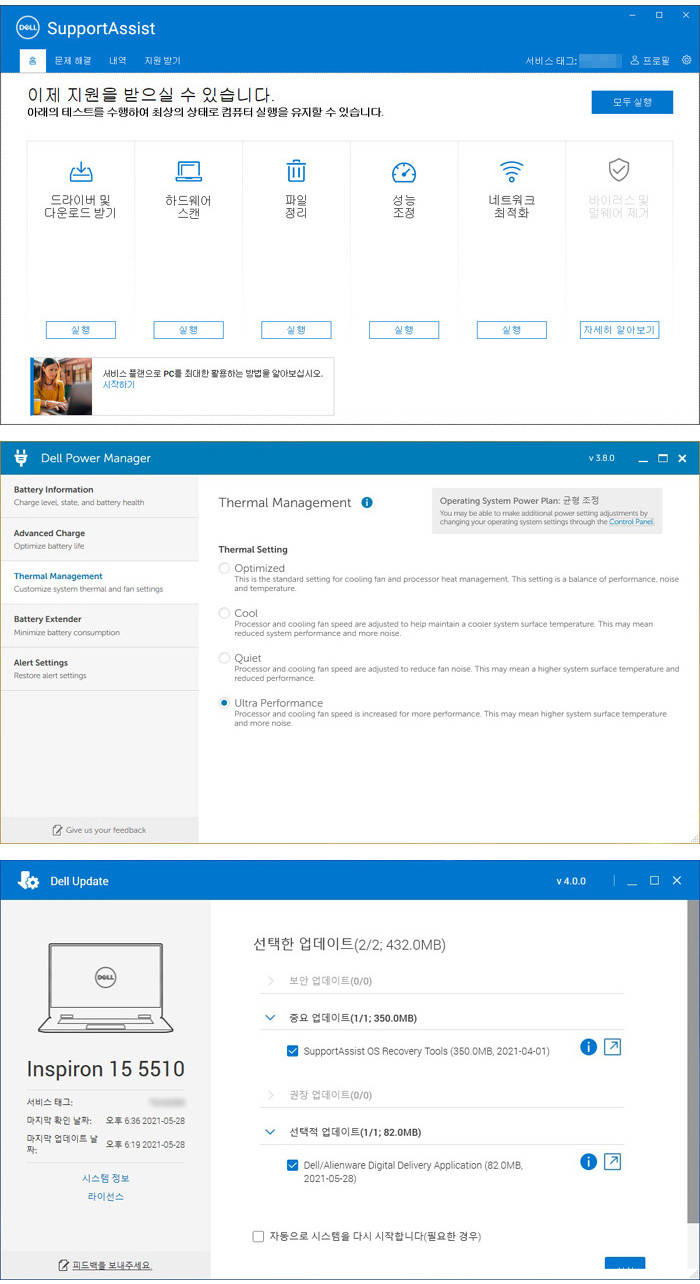Click the performance tuning gauge icon
Viewport: 700px width, 1284px height.
pos(404,171)
